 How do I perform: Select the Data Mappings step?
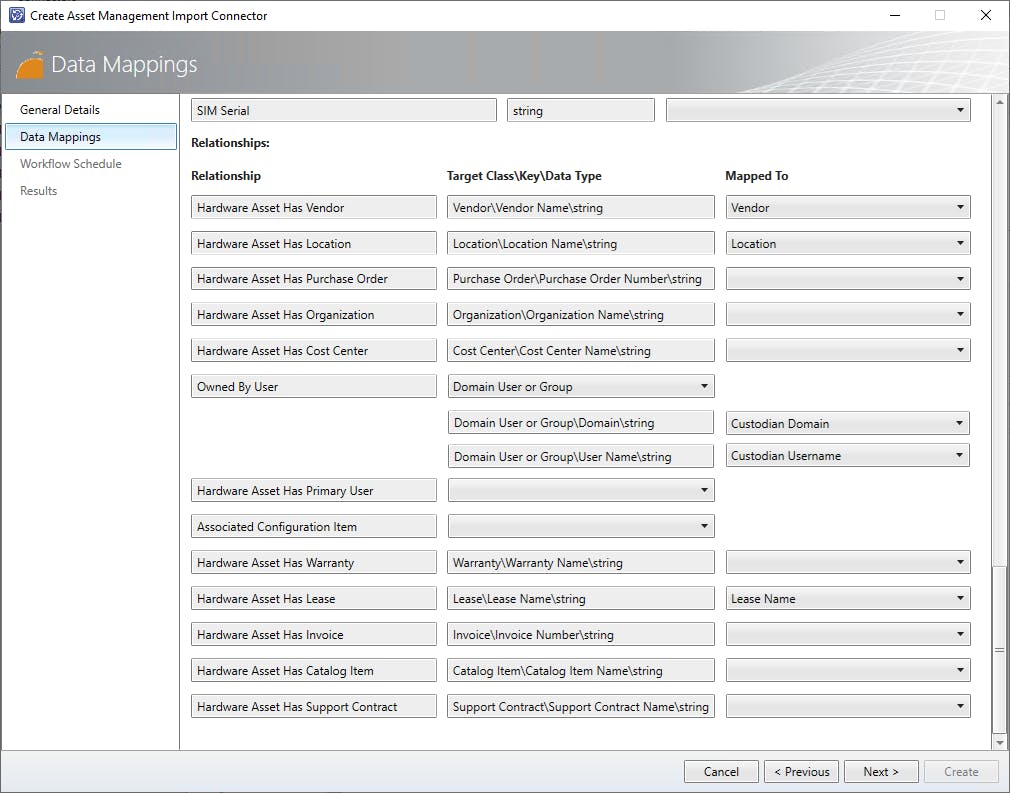pos(60,137)
